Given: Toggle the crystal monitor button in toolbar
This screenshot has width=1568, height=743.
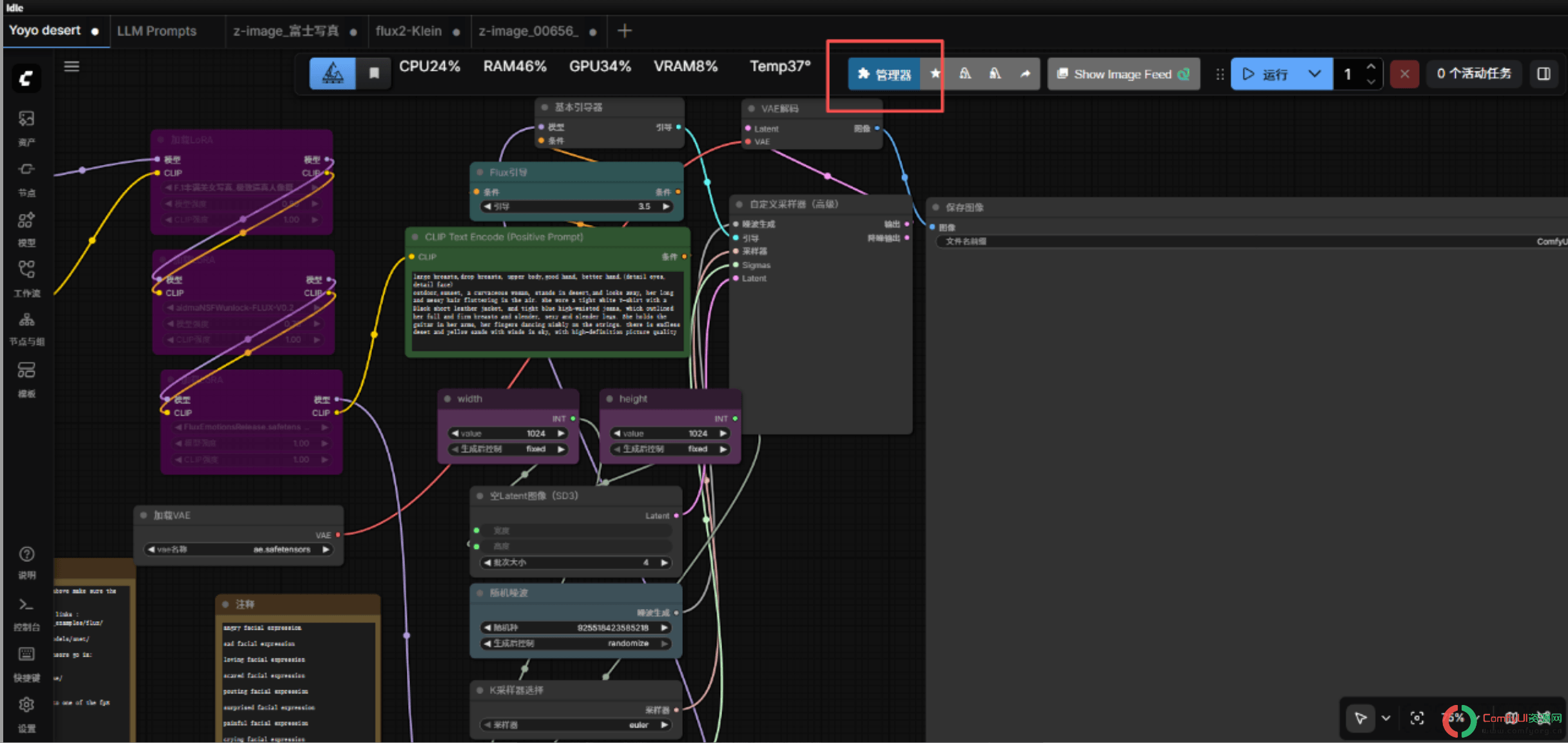Looking at the screenshot, I should pyautogui.click(x=333, y=73).
